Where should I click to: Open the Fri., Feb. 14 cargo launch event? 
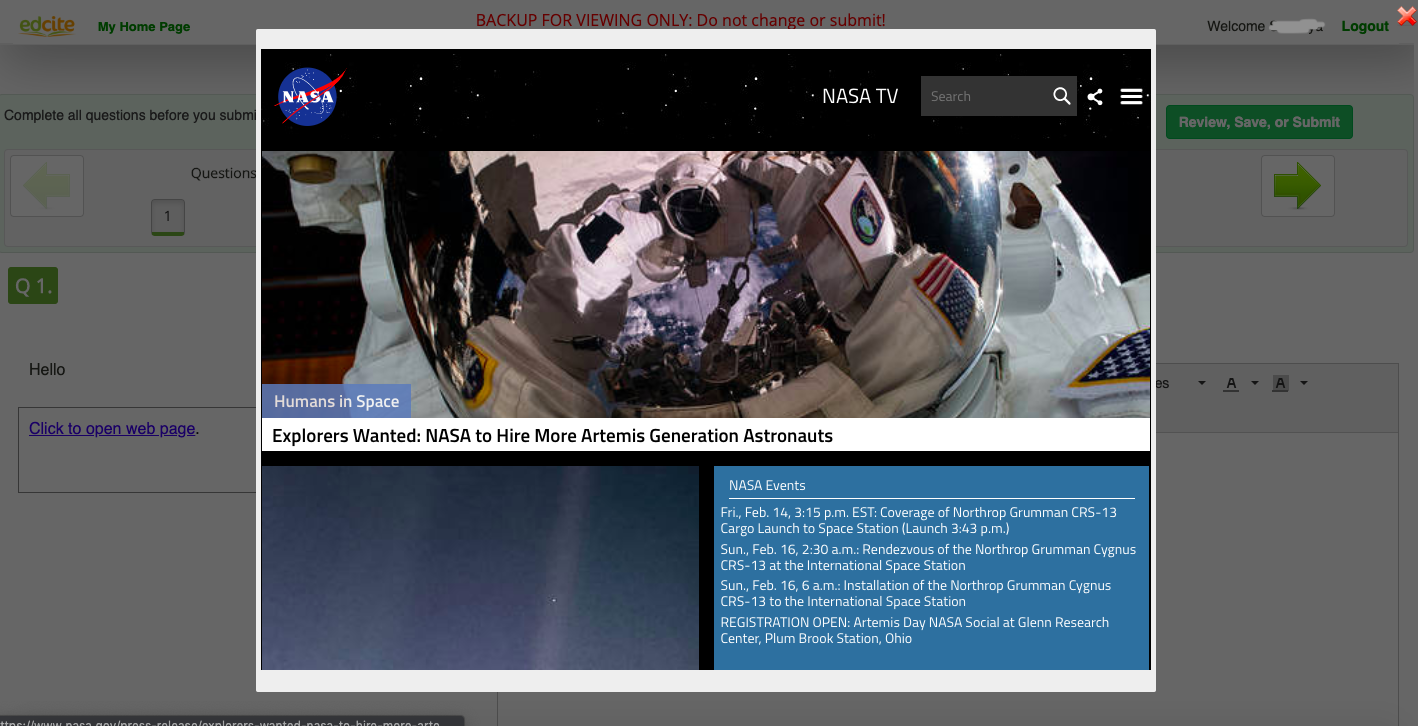click(919, 520)
